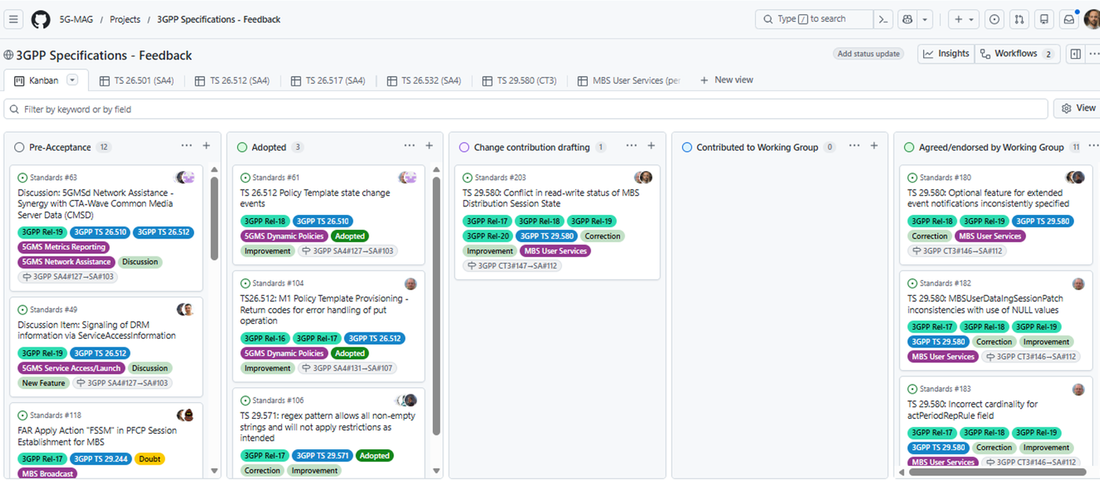Open Workflows
Screen dimensions: 1100x480
[1017, 54]
